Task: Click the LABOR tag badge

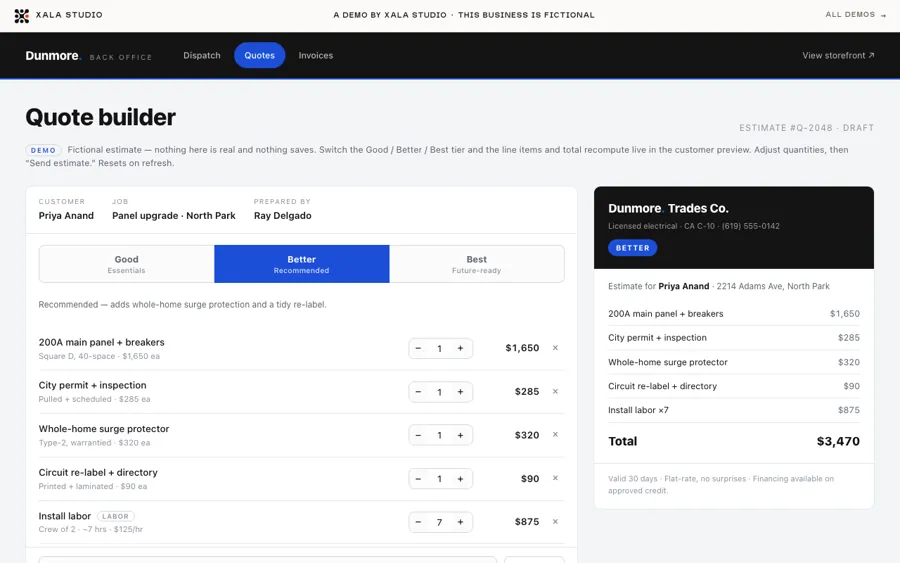Action: pos(115,517)
